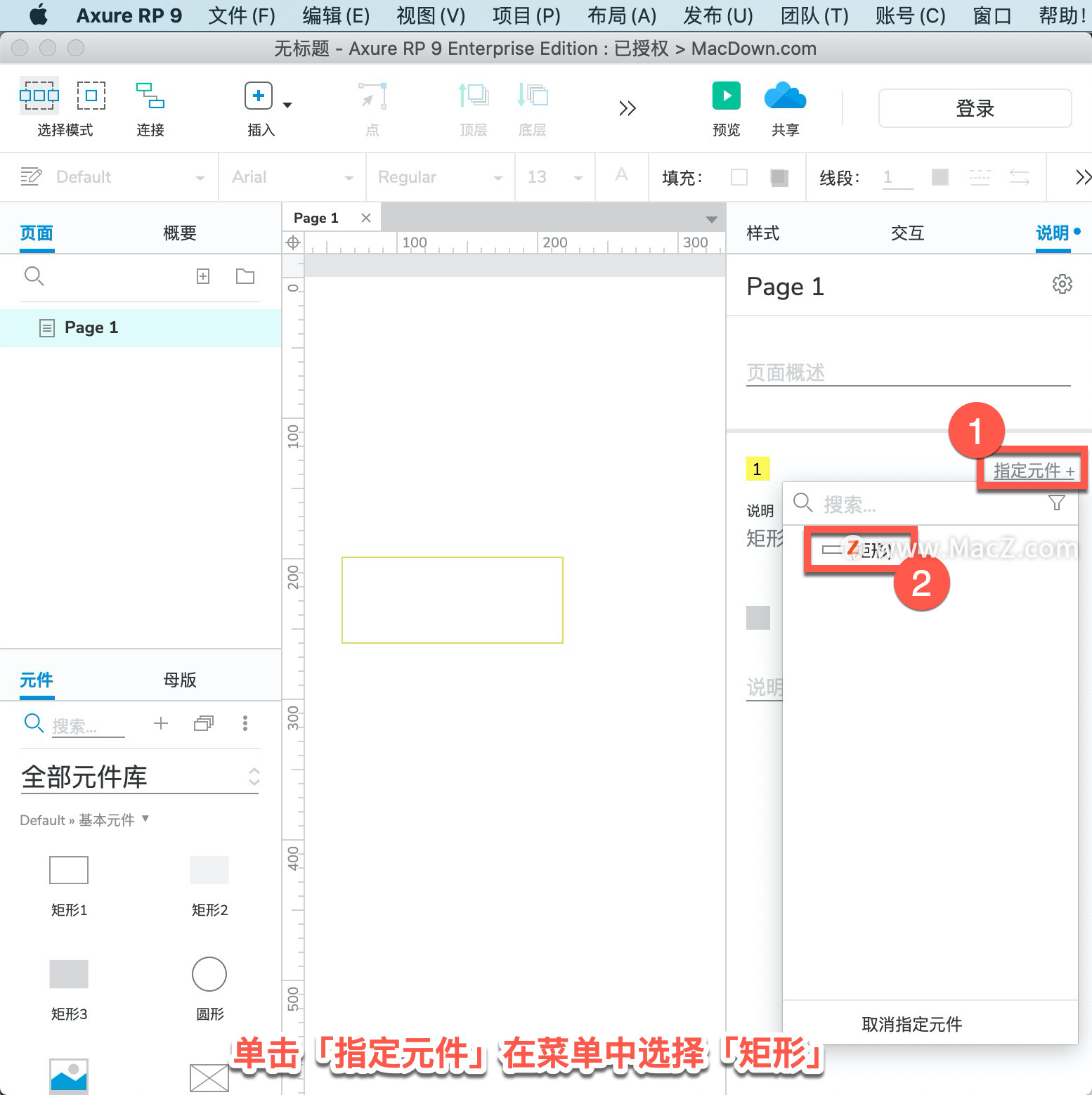
Task: Click the fill shadow swatch icon
Action: [x=779, y=177]
